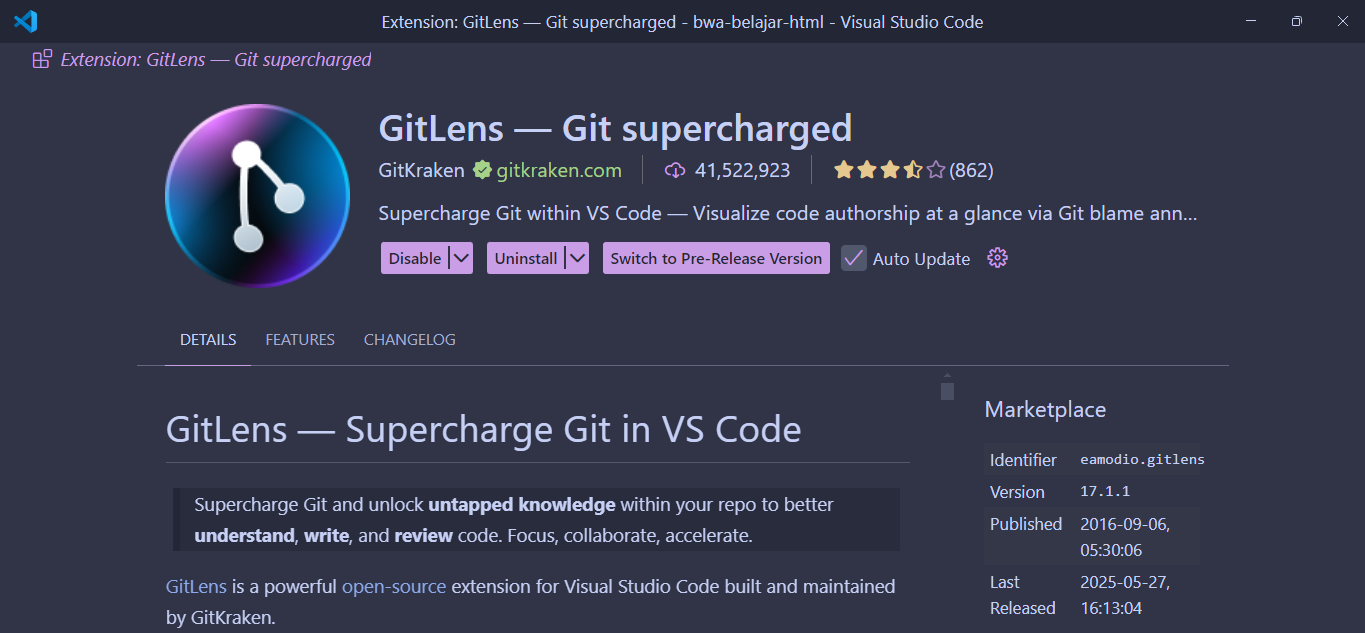Minimize the VS Code window
This screenshot has width=1365, height=633.
(1250, 21)
